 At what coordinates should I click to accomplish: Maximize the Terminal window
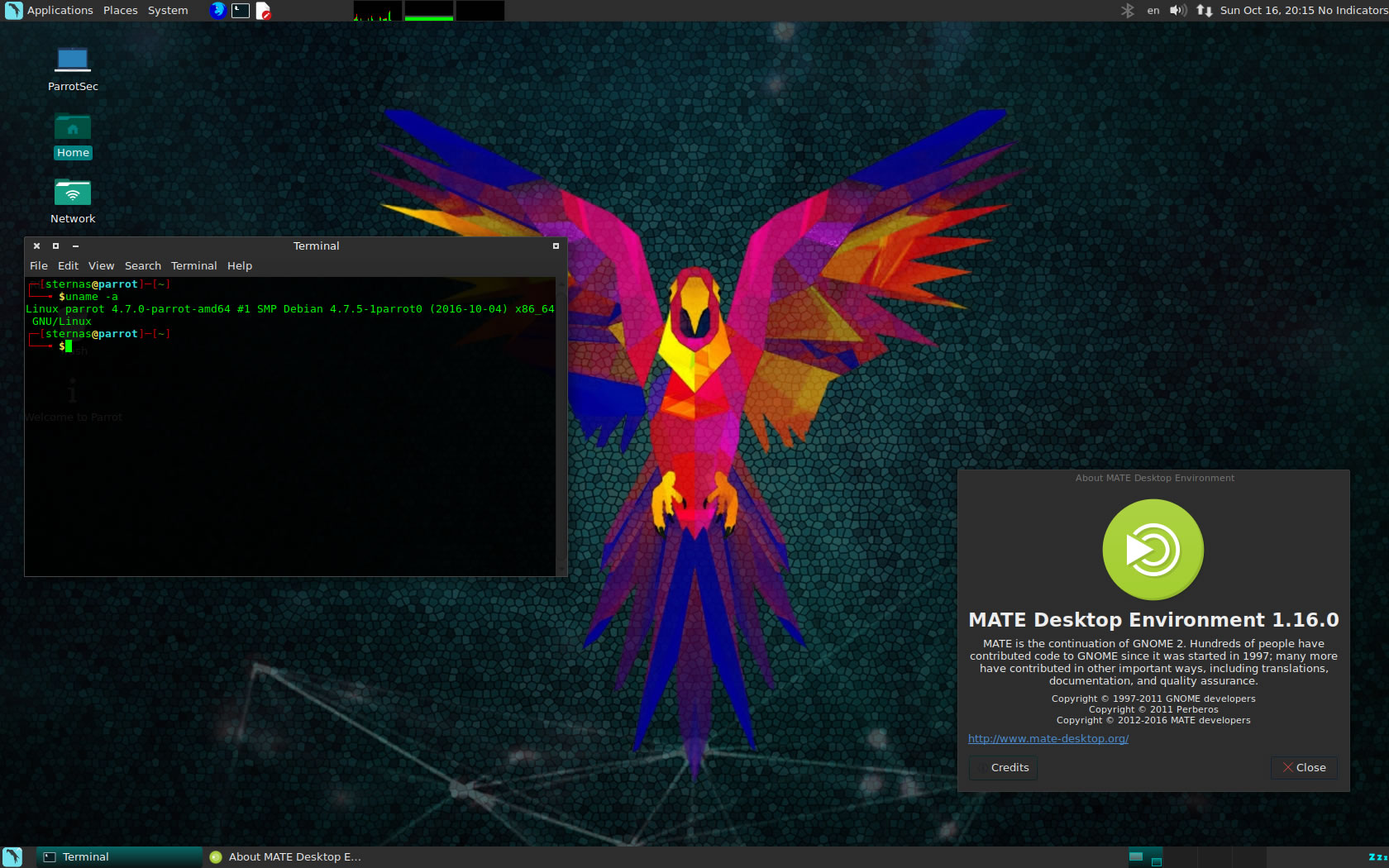tap(55, 246)
